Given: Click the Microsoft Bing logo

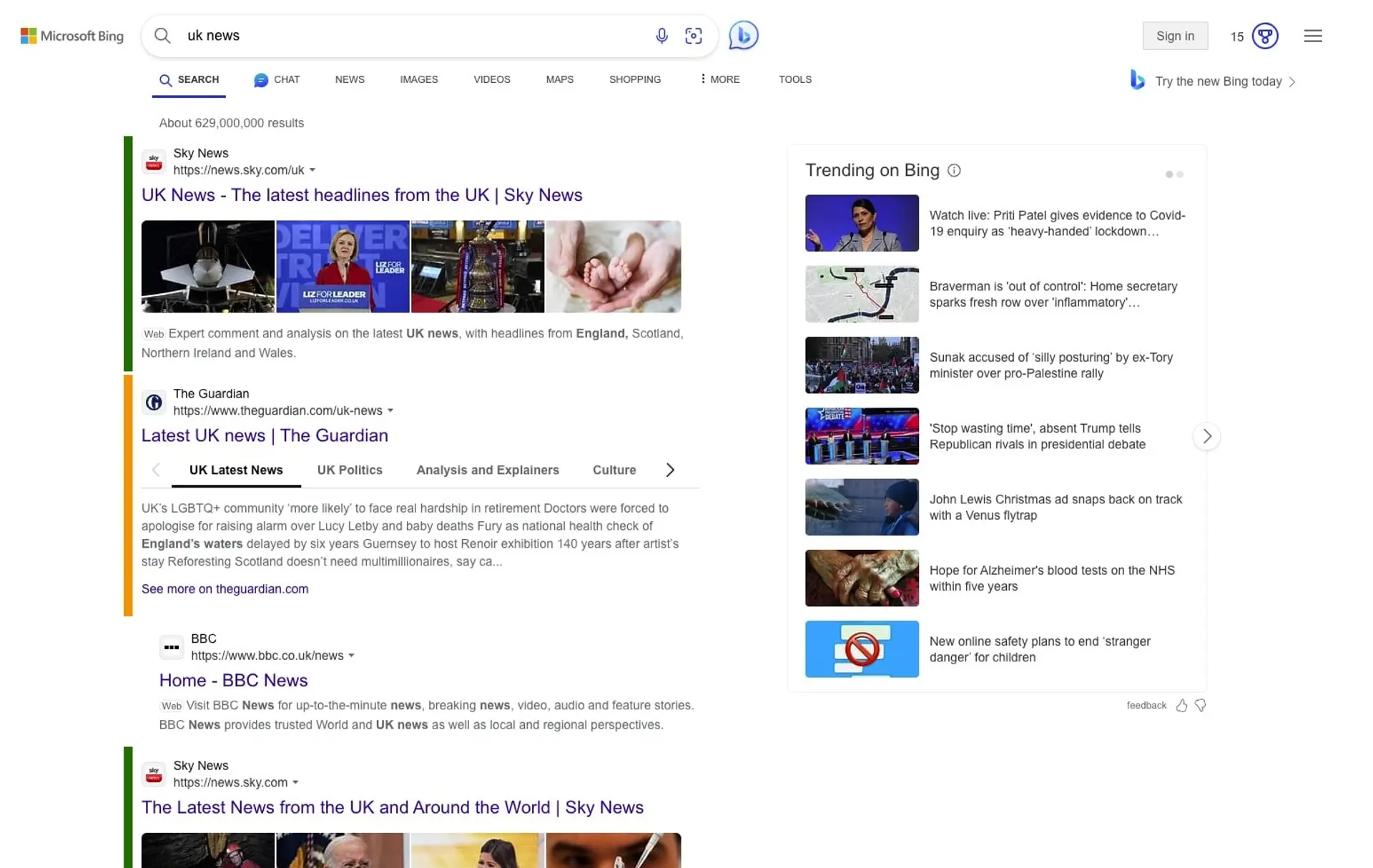Looking at the screenshot, I should pos(72,36).
